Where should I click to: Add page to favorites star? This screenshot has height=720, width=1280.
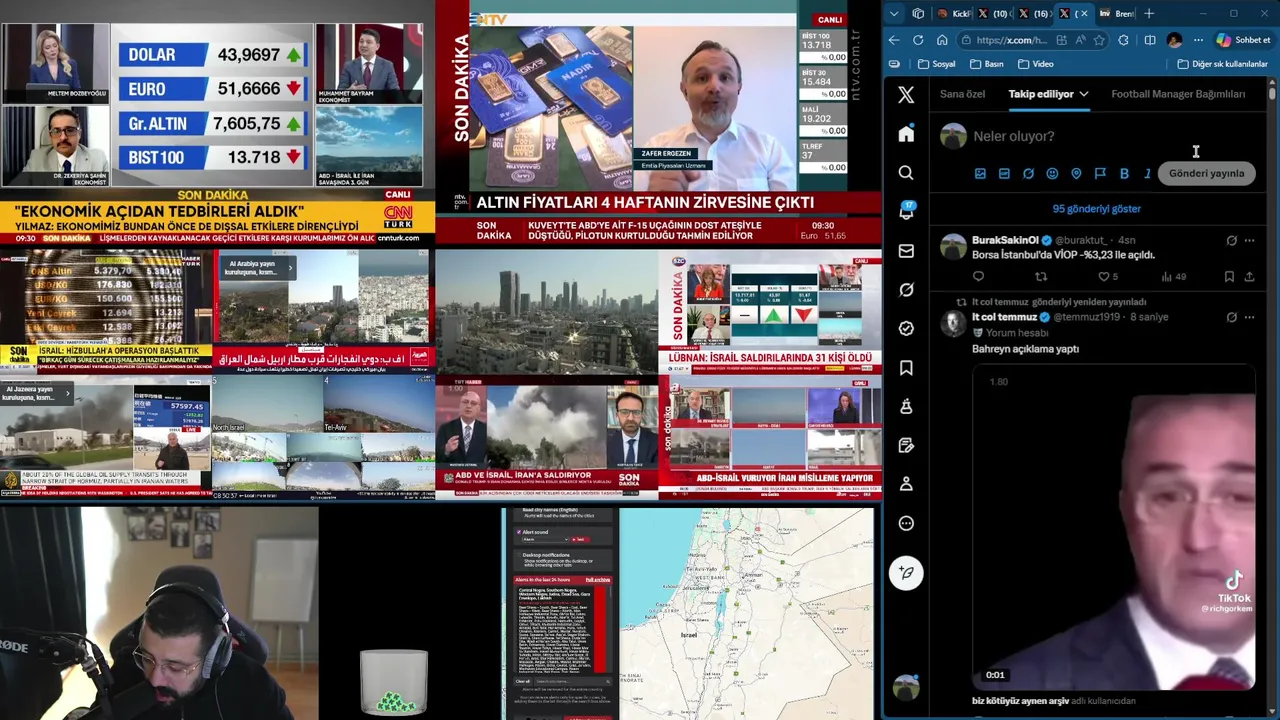(1099, 40)
